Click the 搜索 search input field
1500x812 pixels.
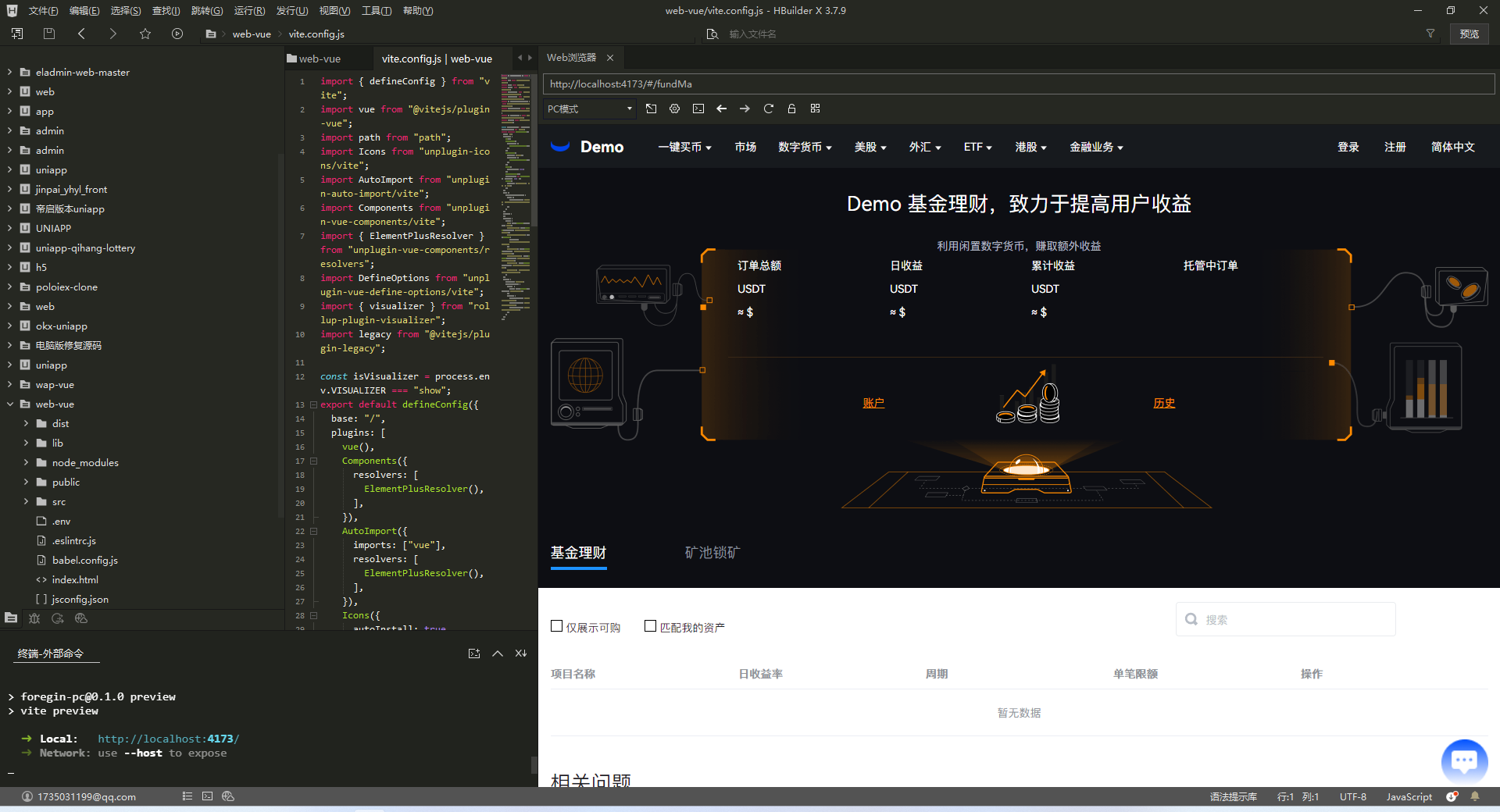(1285, 619)
